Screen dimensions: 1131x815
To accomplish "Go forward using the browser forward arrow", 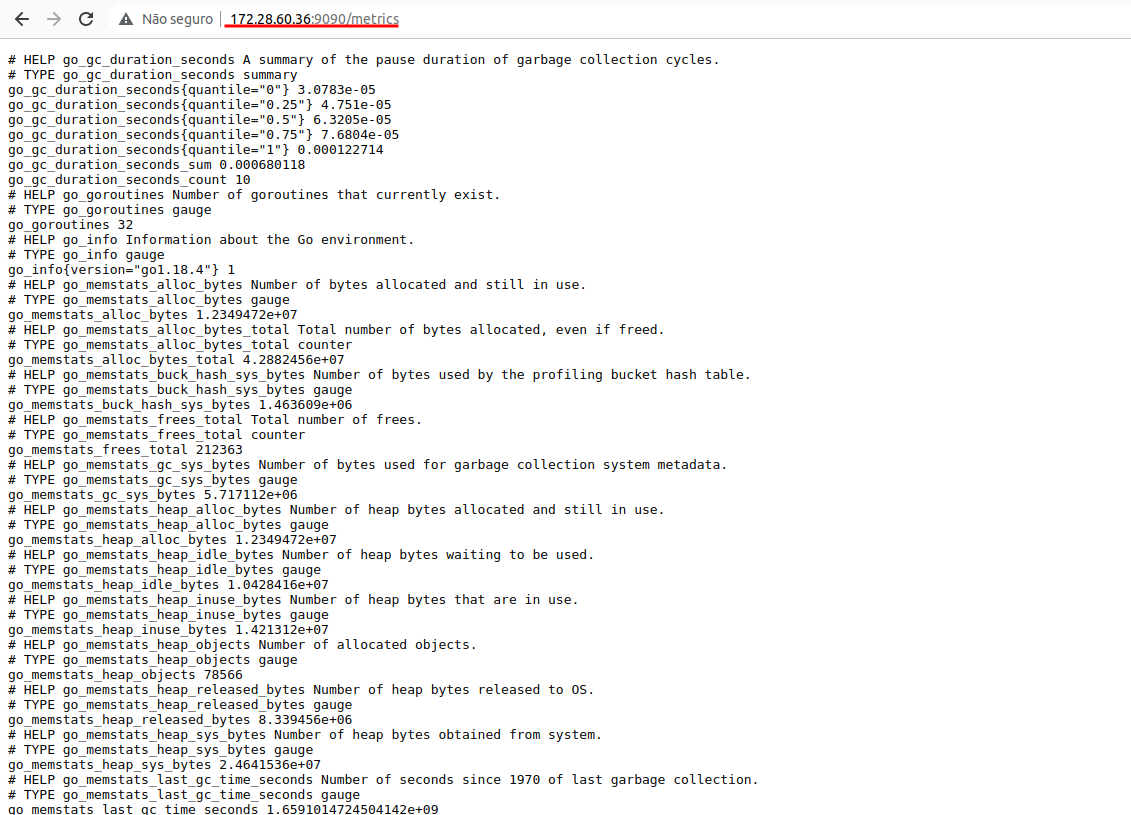I will 54,19.
